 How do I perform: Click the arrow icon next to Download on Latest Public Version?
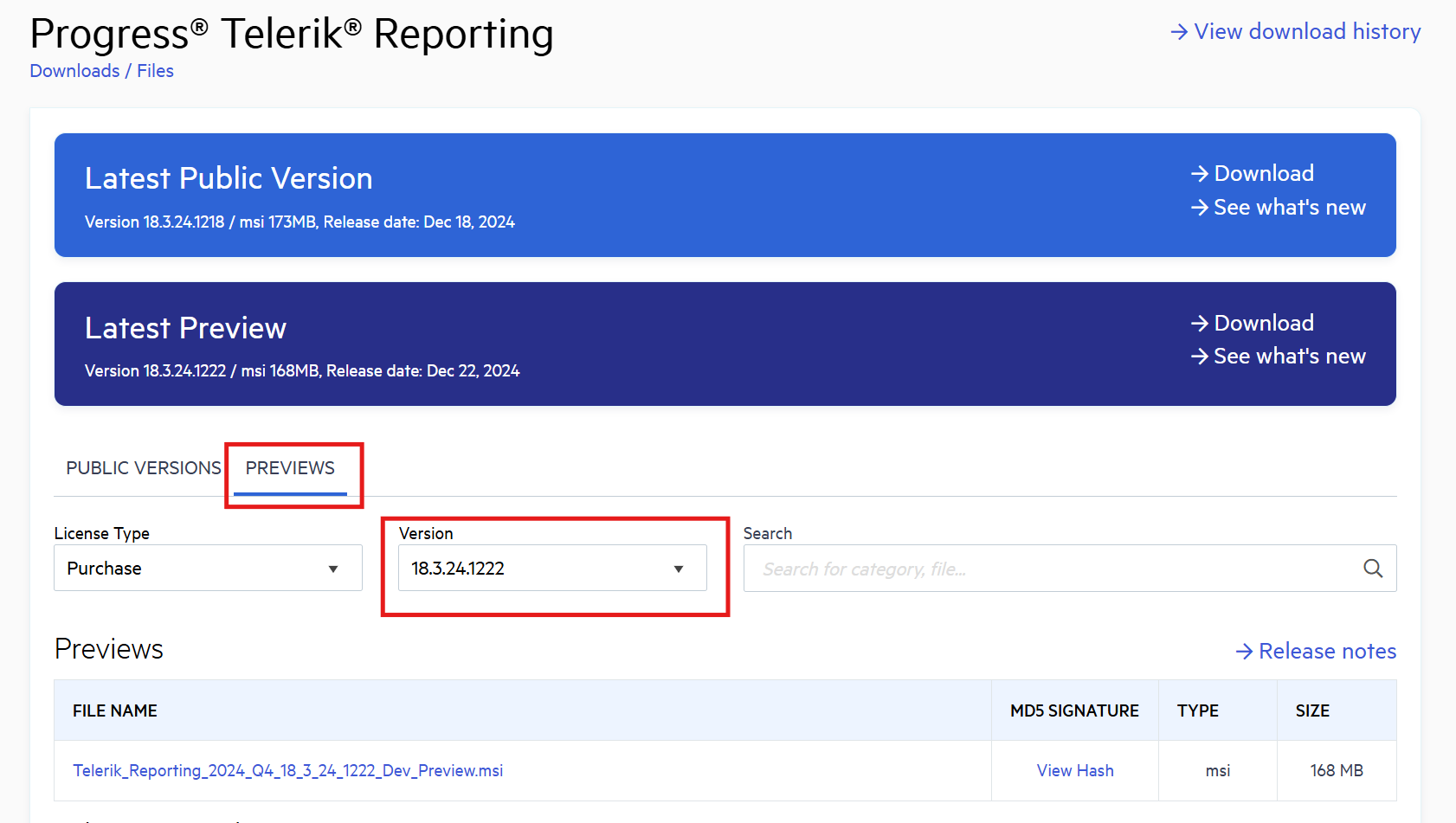coord(1200,173)
